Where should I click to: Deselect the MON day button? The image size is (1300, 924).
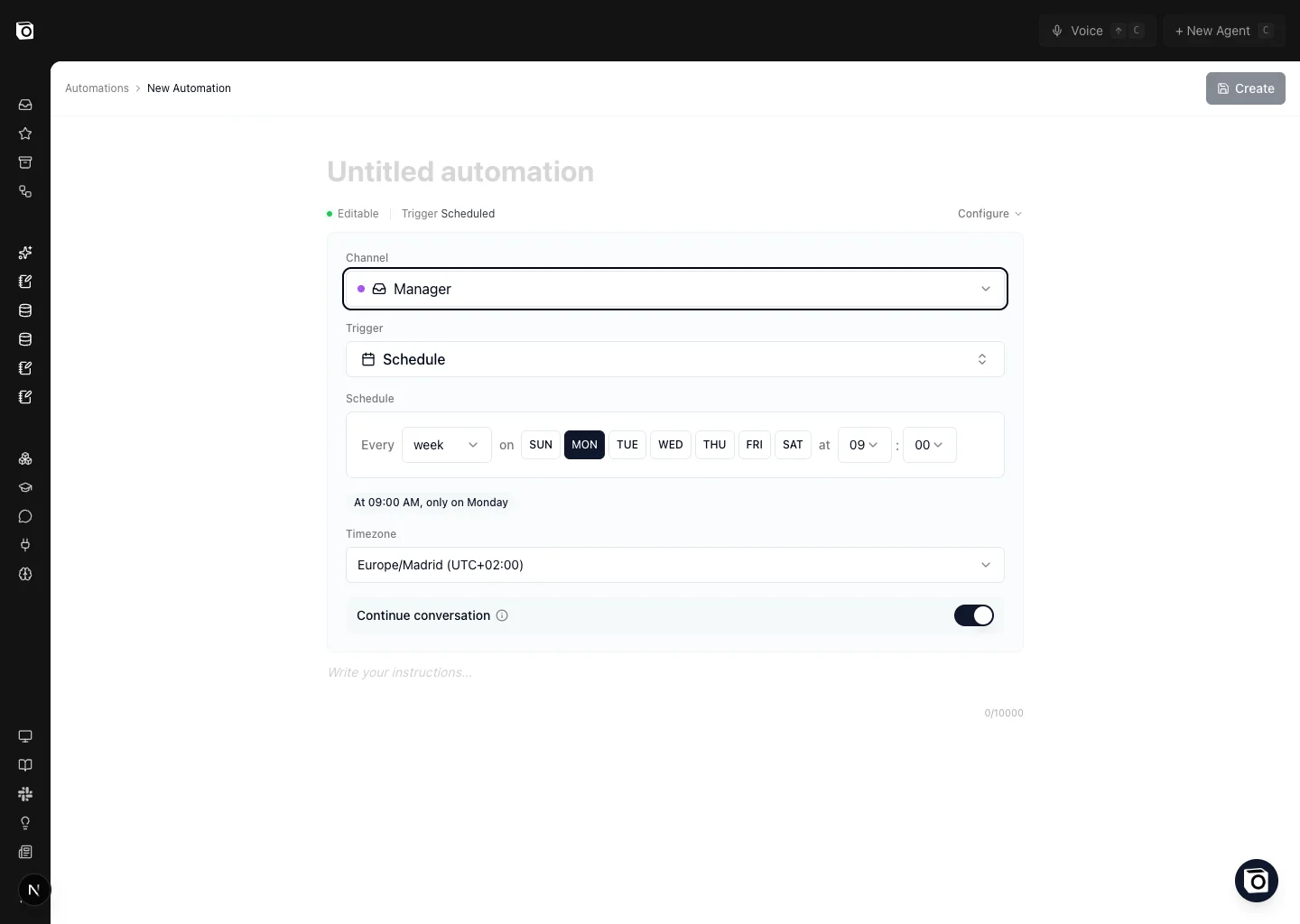(x=584, y=445)
